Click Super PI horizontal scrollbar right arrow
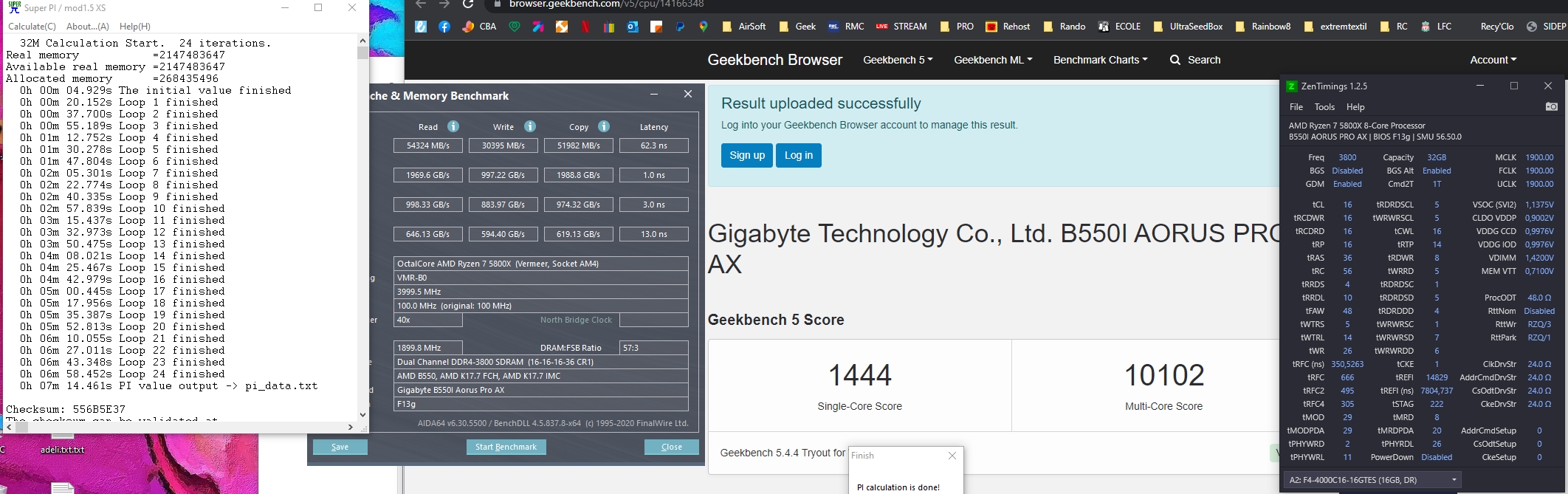Viewport: 1568px width, 494px height. [350, 427]
